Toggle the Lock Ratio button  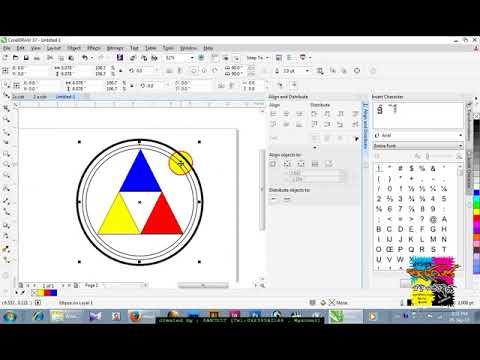[x=121, y=71]
